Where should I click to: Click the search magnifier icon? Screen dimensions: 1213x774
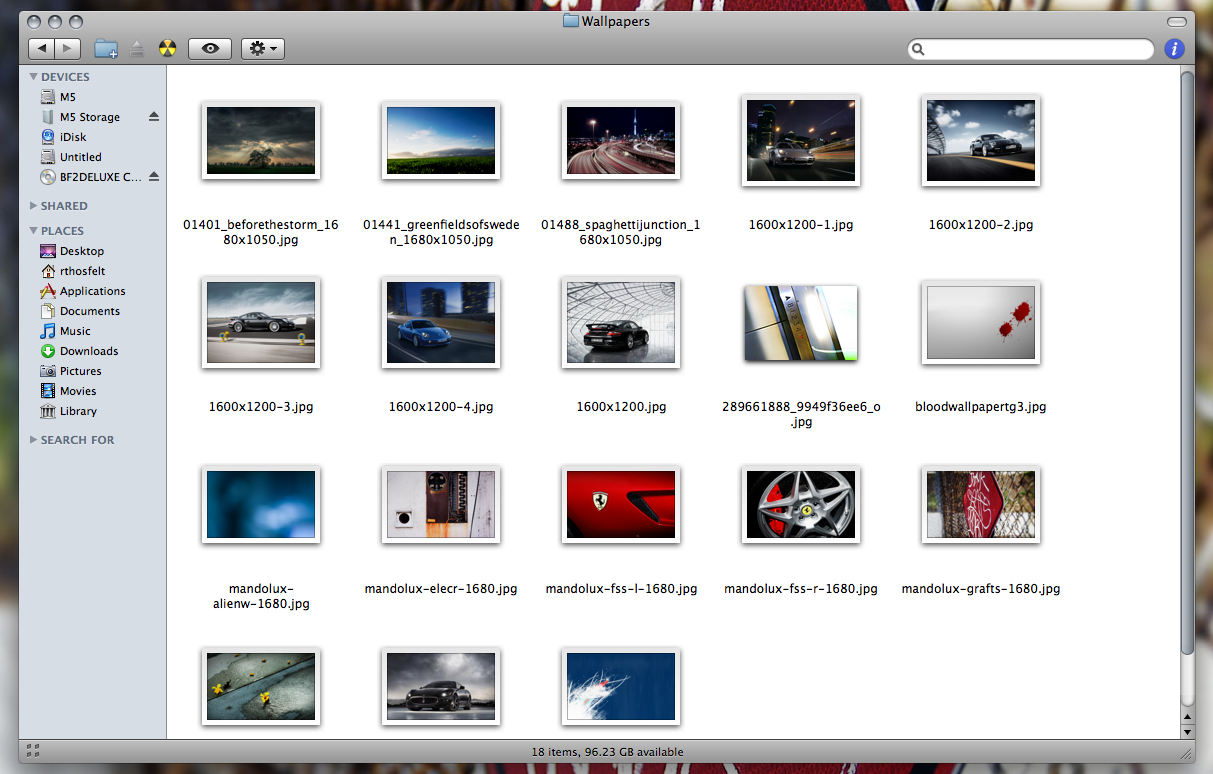coord(919,49)
